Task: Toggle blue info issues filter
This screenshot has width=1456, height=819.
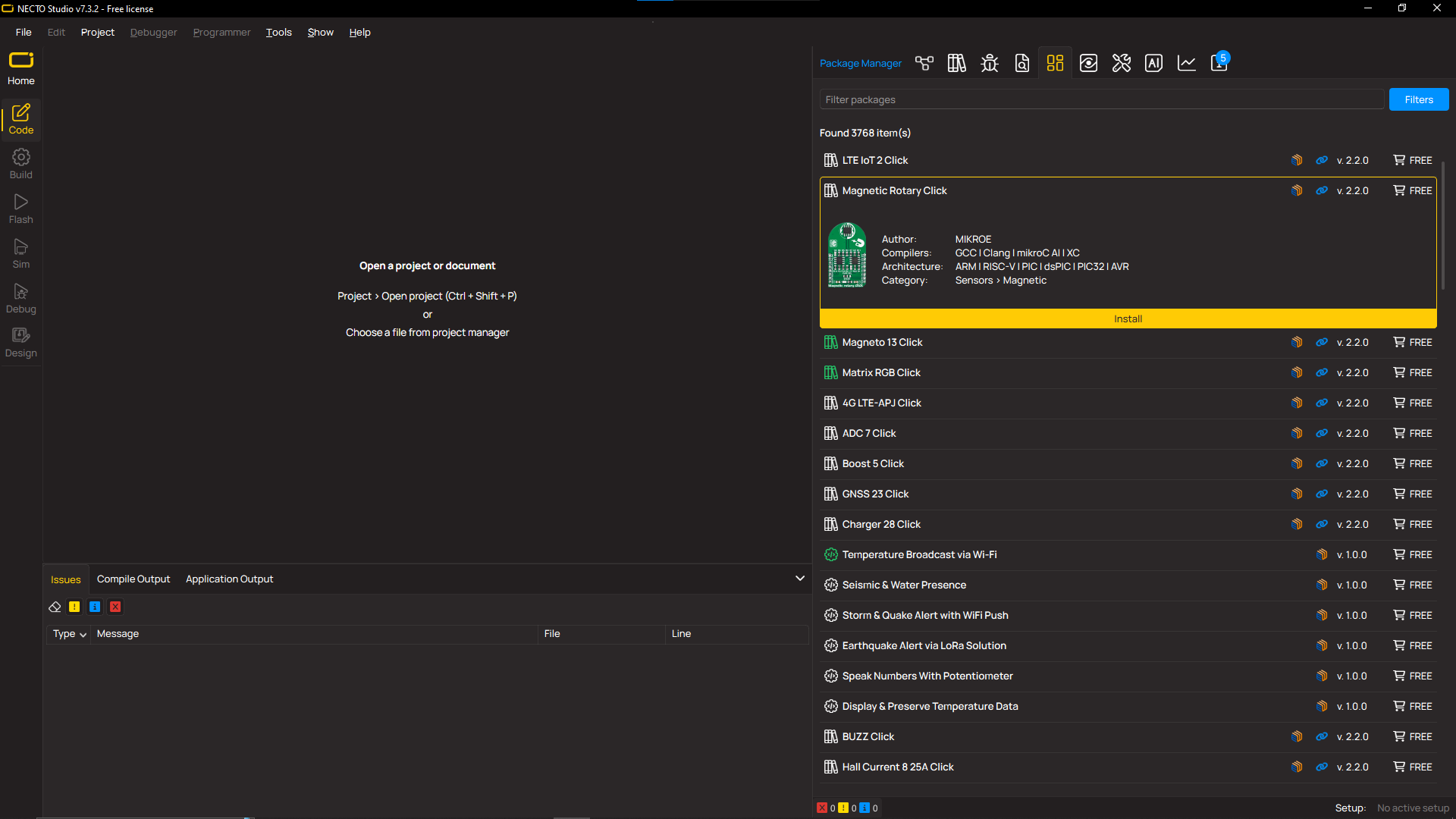Action: (x=95, y=607)
